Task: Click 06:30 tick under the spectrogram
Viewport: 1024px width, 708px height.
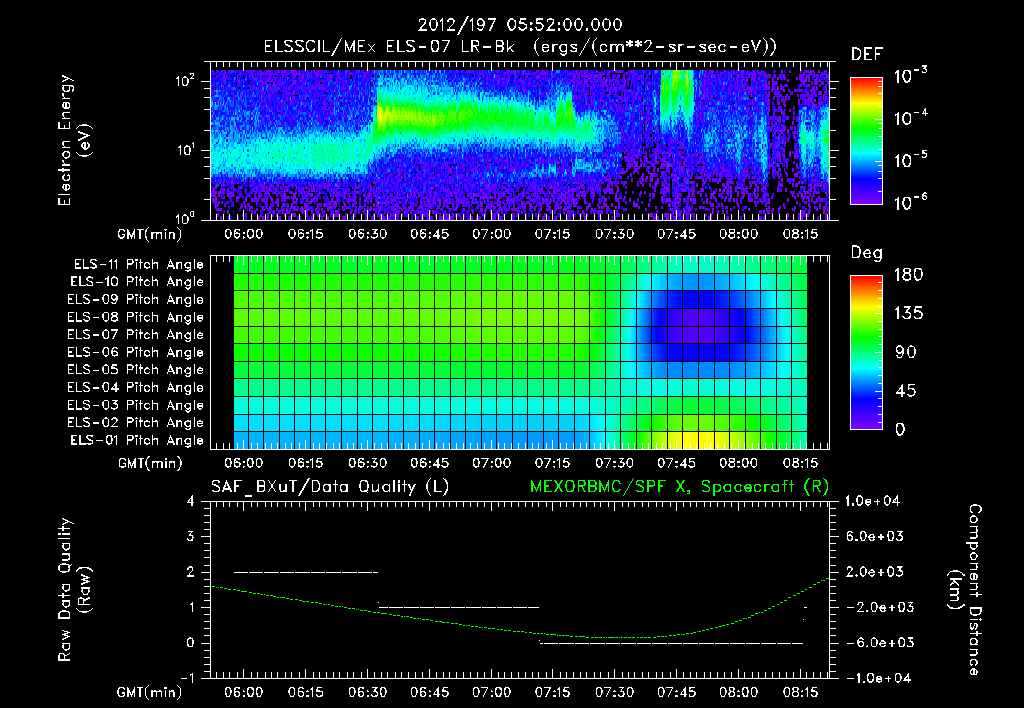Action: [368, 234]
